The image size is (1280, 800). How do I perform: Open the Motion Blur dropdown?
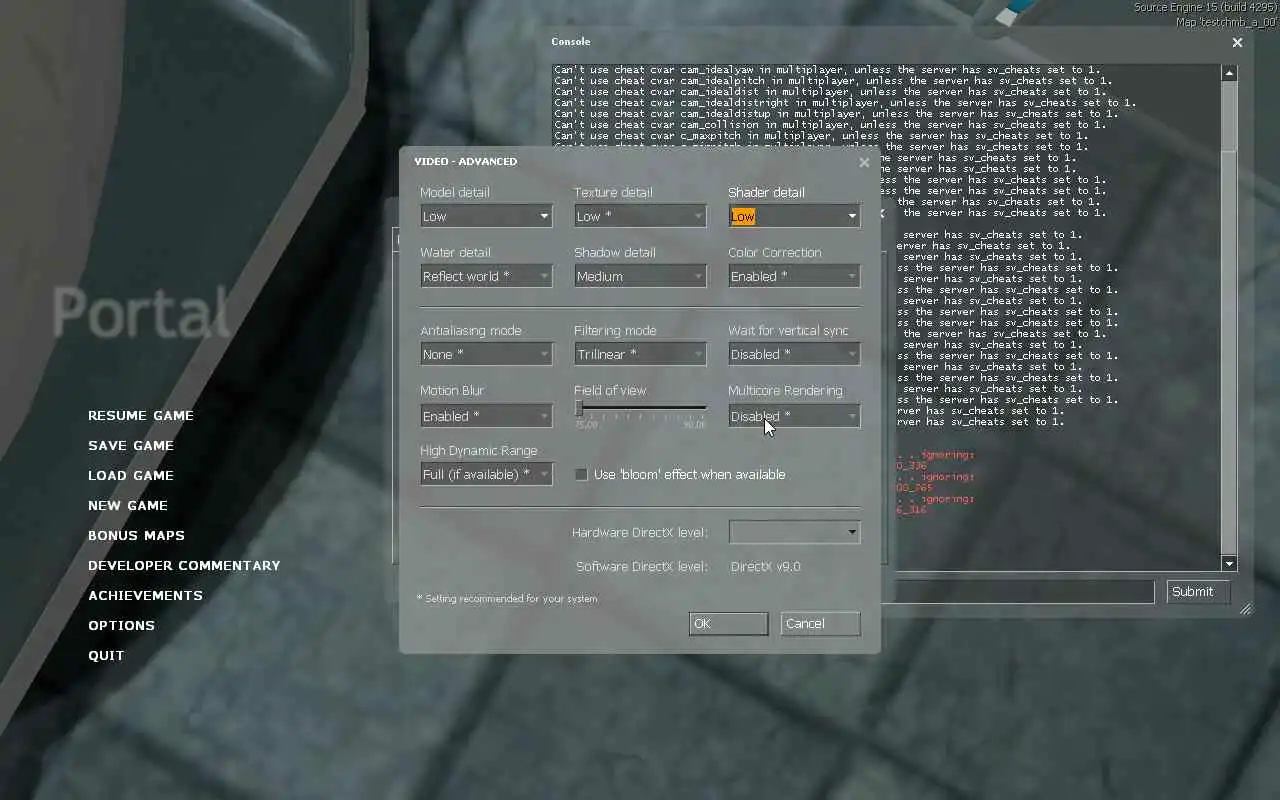(486, 416)
